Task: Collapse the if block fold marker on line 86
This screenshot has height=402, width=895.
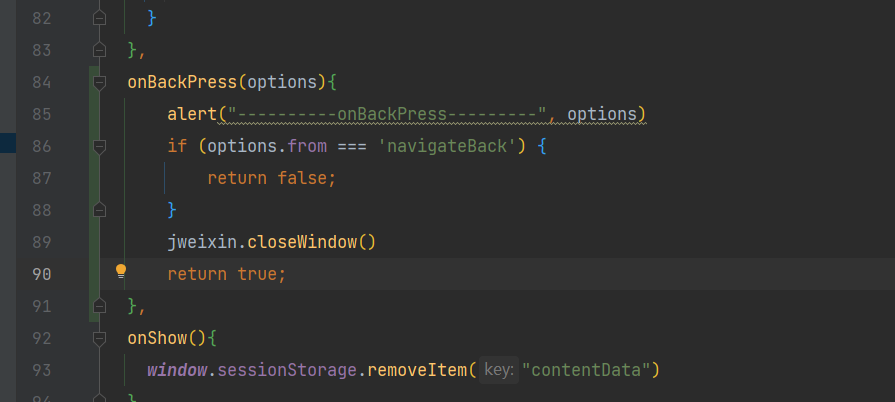Action: (99, 147)
